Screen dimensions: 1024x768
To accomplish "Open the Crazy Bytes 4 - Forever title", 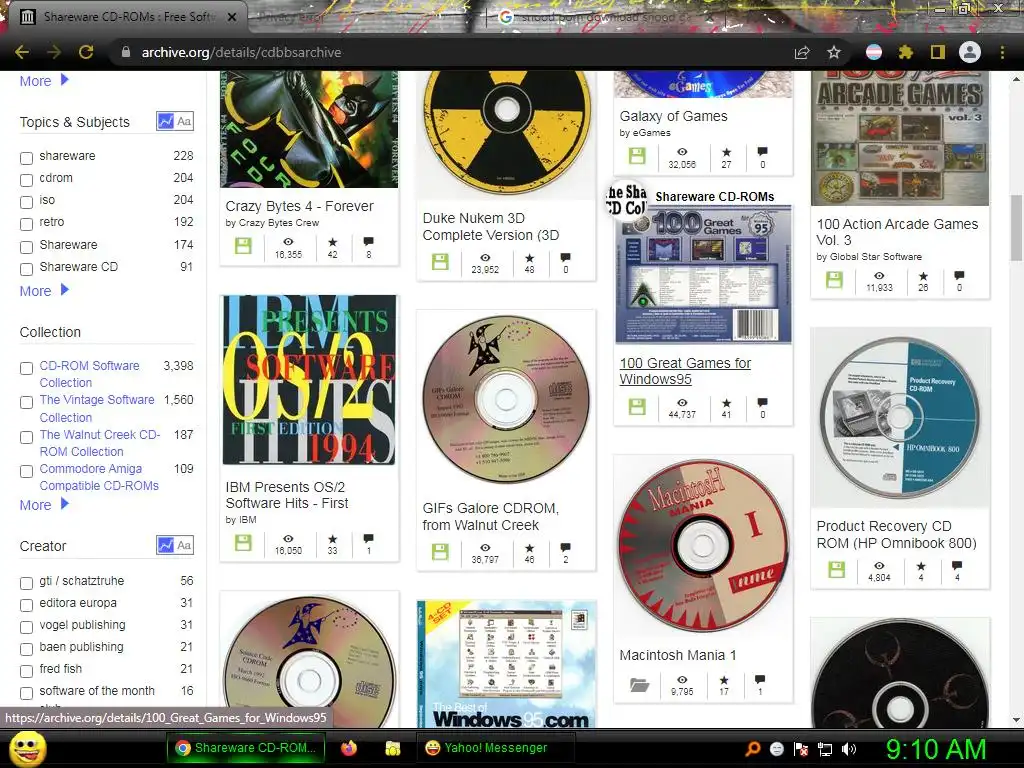I will coord(299,206).
